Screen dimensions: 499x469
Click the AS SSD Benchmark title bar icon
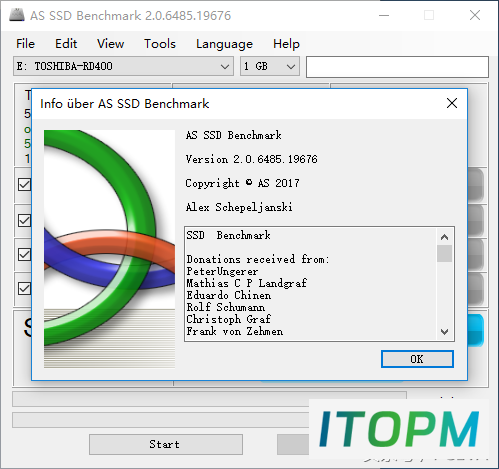pos(17,15)
